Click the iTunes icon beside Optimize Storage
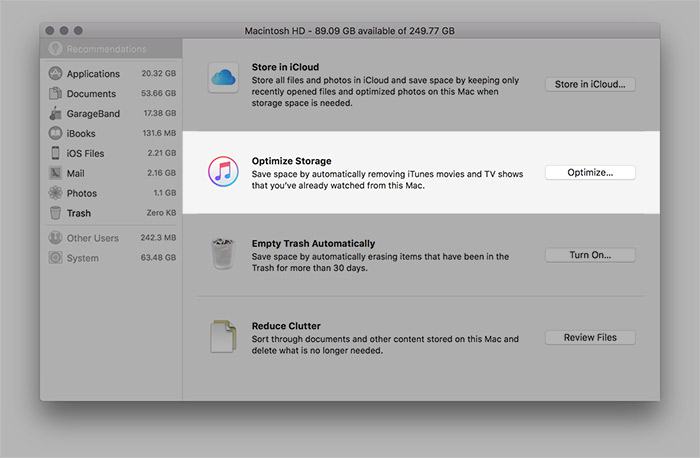The image size is (700, 458). 222,171
